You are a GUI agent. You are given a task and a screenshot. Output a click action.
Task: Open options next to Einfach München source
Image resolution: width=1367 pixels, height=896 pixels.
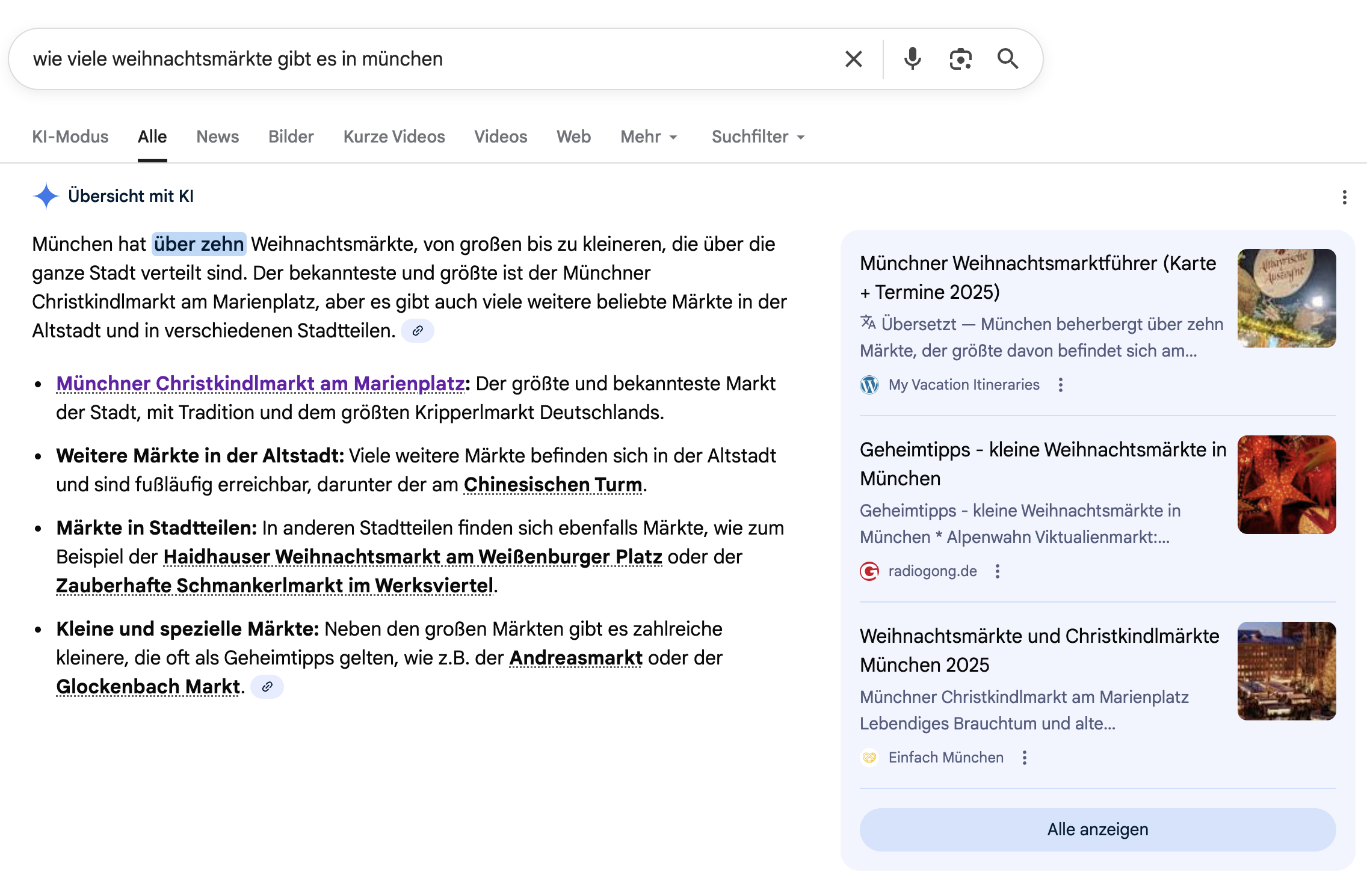1025,758
